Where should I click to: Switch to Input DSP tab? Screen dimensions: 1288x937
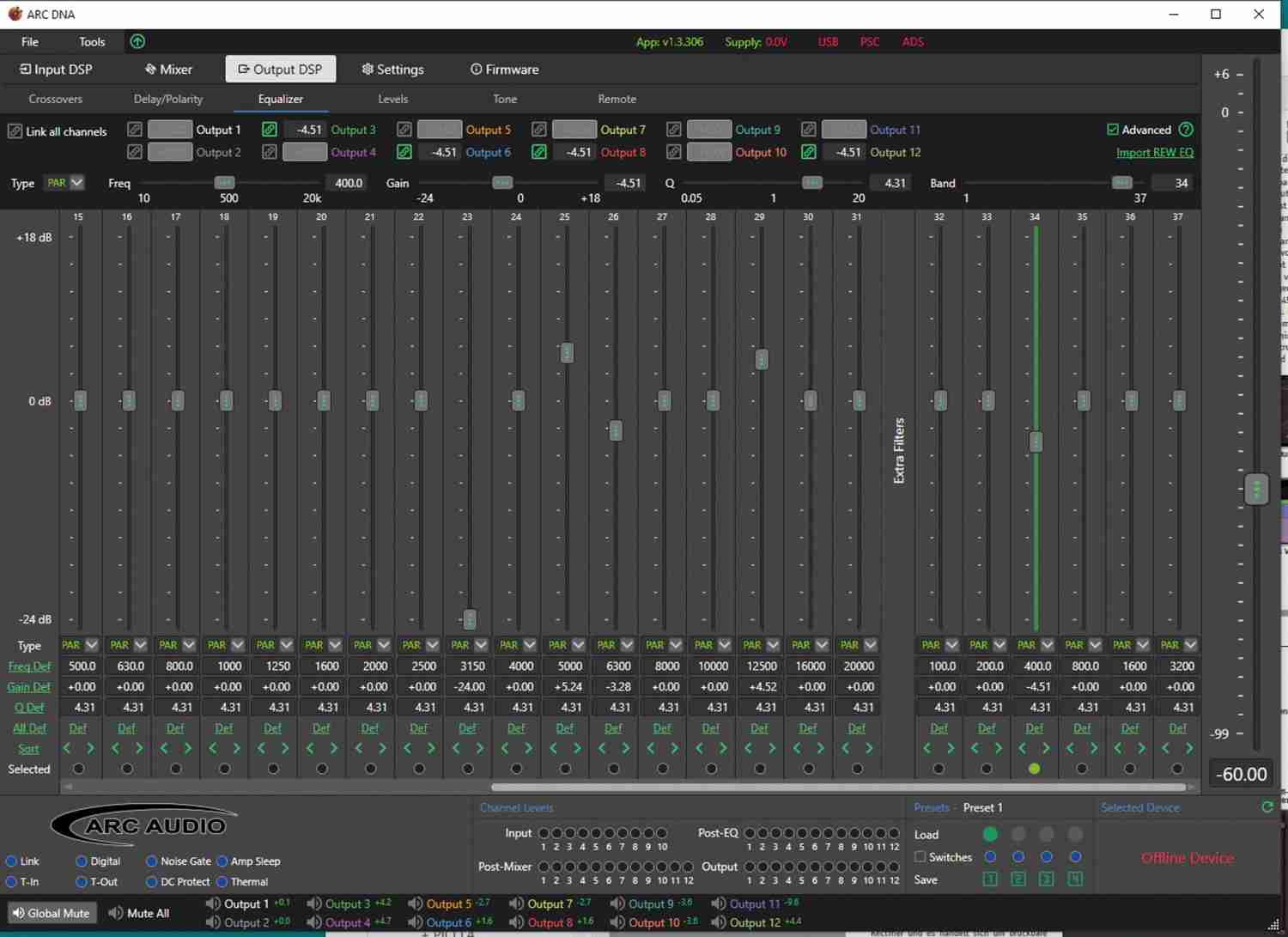56,70
